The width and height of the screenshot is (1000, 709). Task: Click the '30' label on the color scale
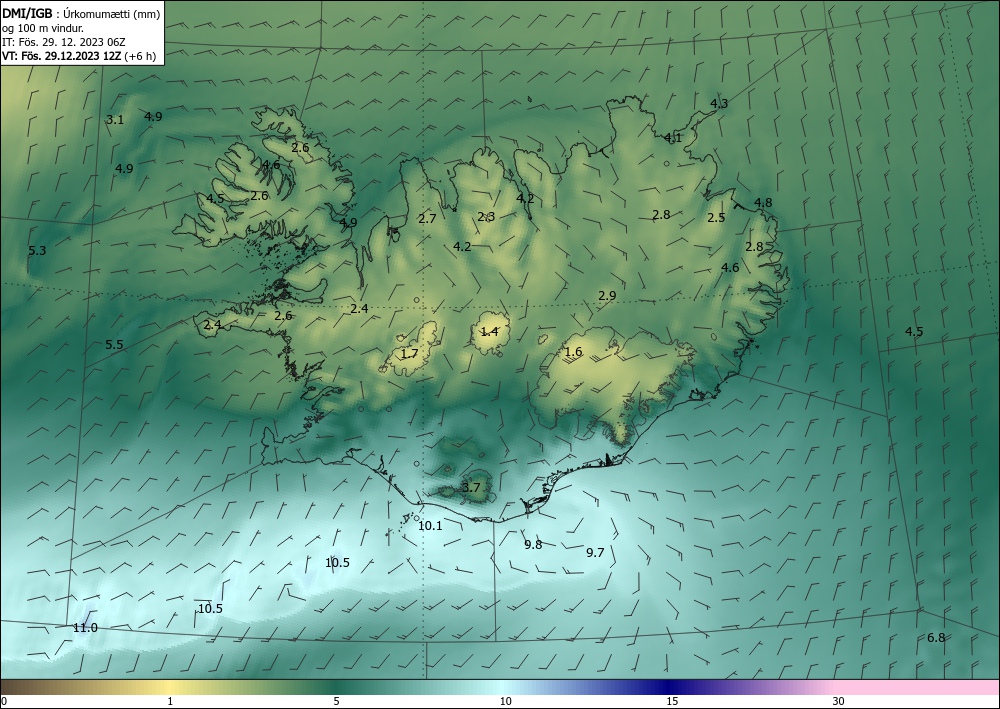[x=839, y=702]
